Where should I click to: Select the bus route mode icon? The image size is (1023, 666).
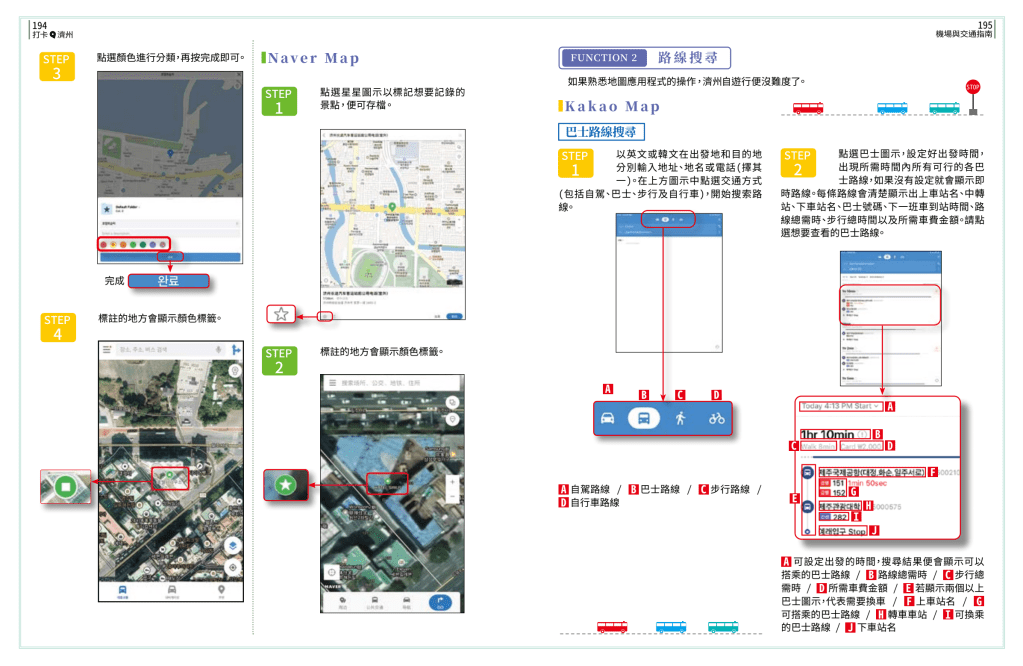click(644, 418)
